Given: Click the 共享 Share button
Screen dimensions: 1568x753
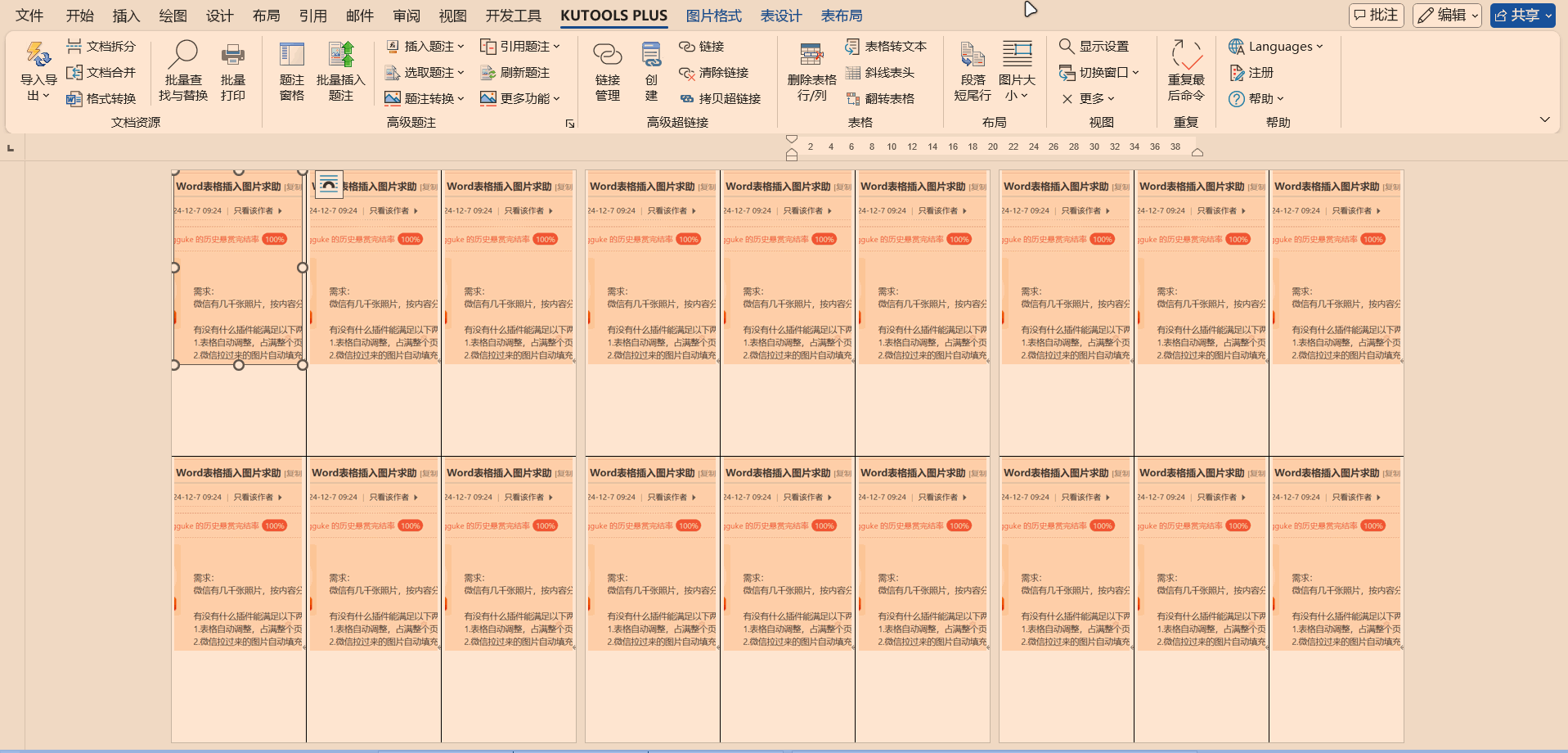Looking at the screenshot, I should pyautogui.click(x=1522, y=15).
